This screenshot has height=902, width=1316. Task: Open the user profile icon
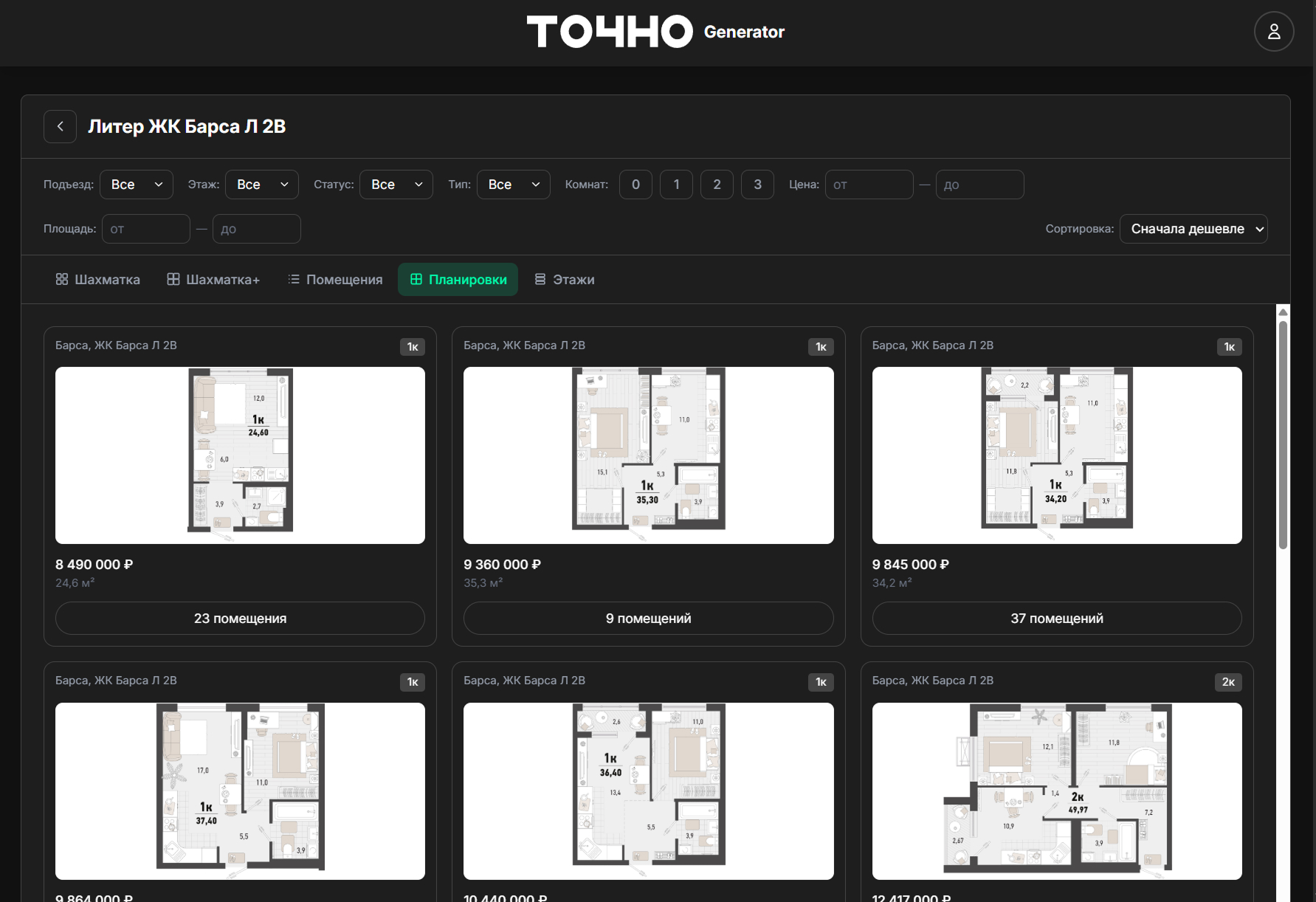[x=1273, y=32]
